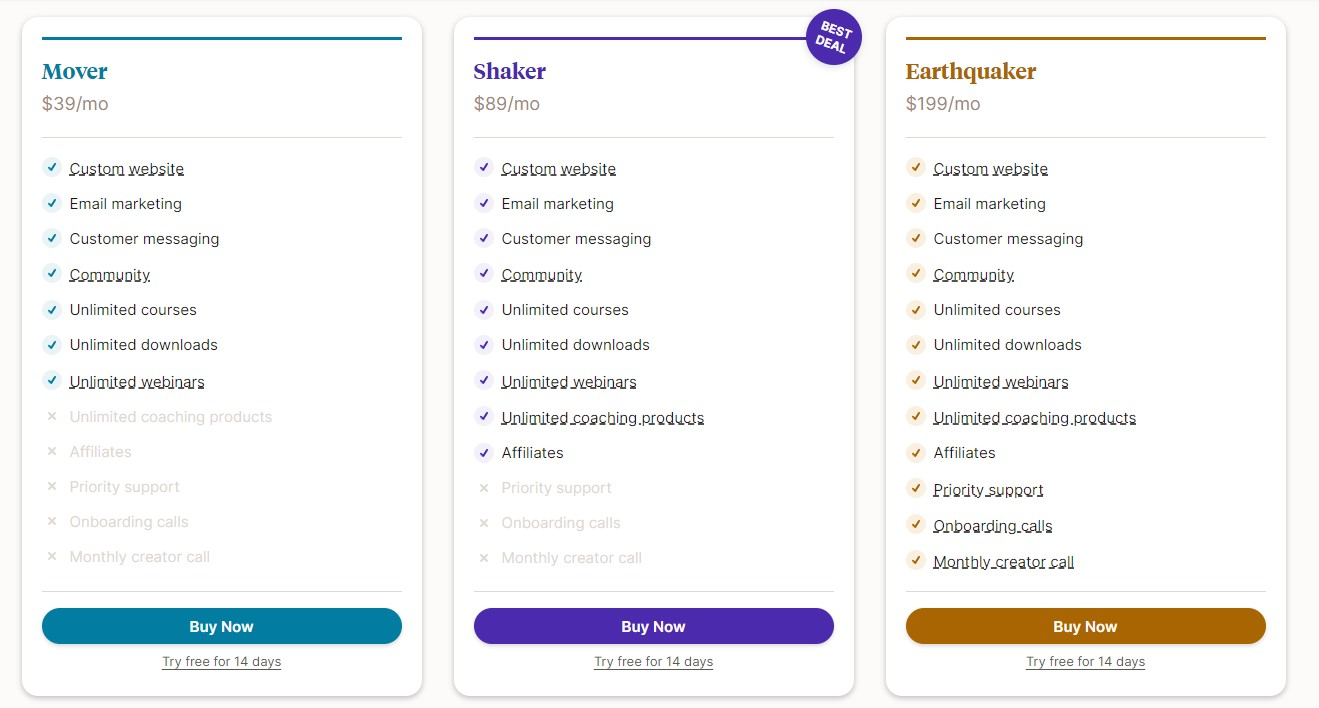The width and height of the screenshot is (1319, 708).
Task: Click the X icon next to Mover's Affiliates
Action: (x=52, y=452)
